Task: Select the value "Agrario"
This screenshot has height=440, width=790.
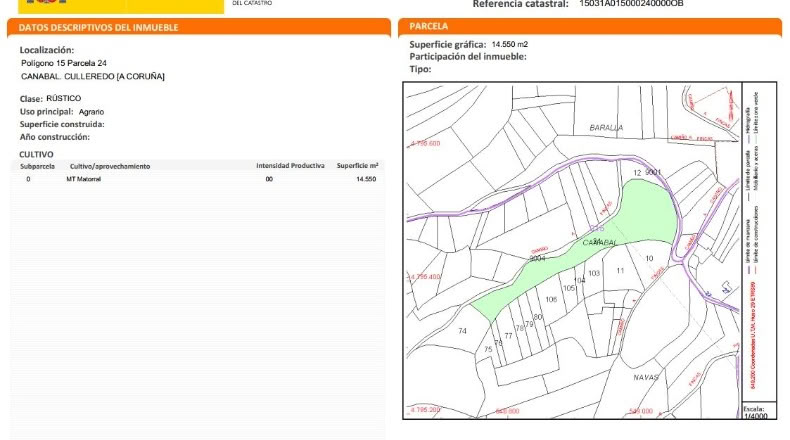Action: (91, 112)
